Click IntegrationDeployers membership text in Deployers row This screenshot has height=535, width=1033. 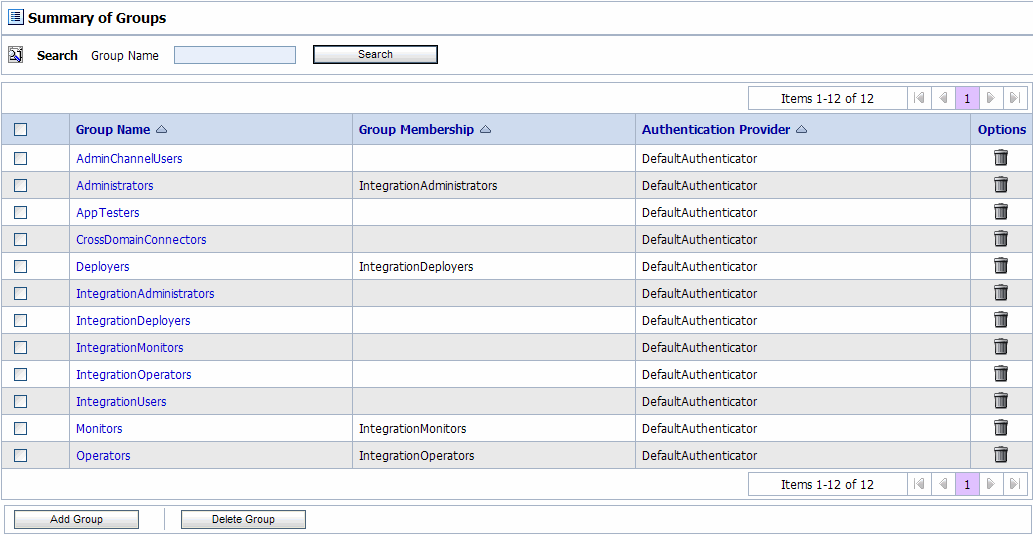point(416,267)
